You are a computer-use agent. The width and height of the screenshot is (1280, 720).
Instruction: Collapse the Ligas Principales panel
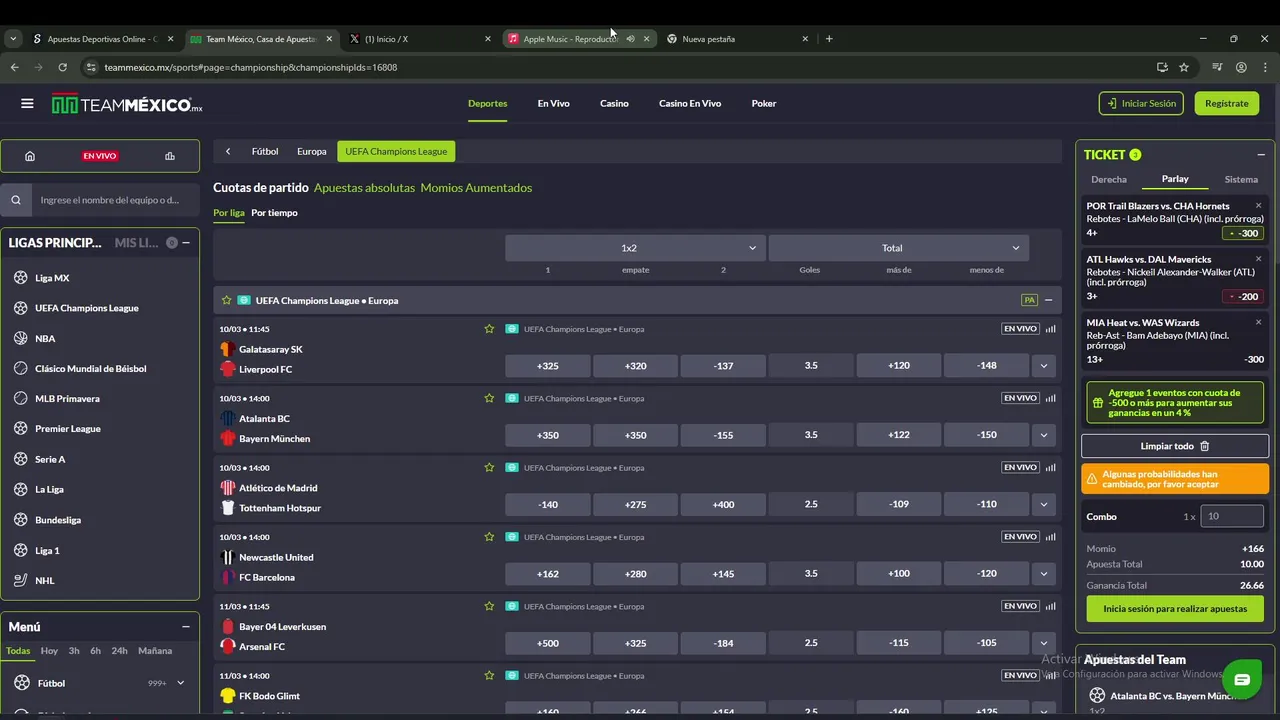click(x=186, y=242)
